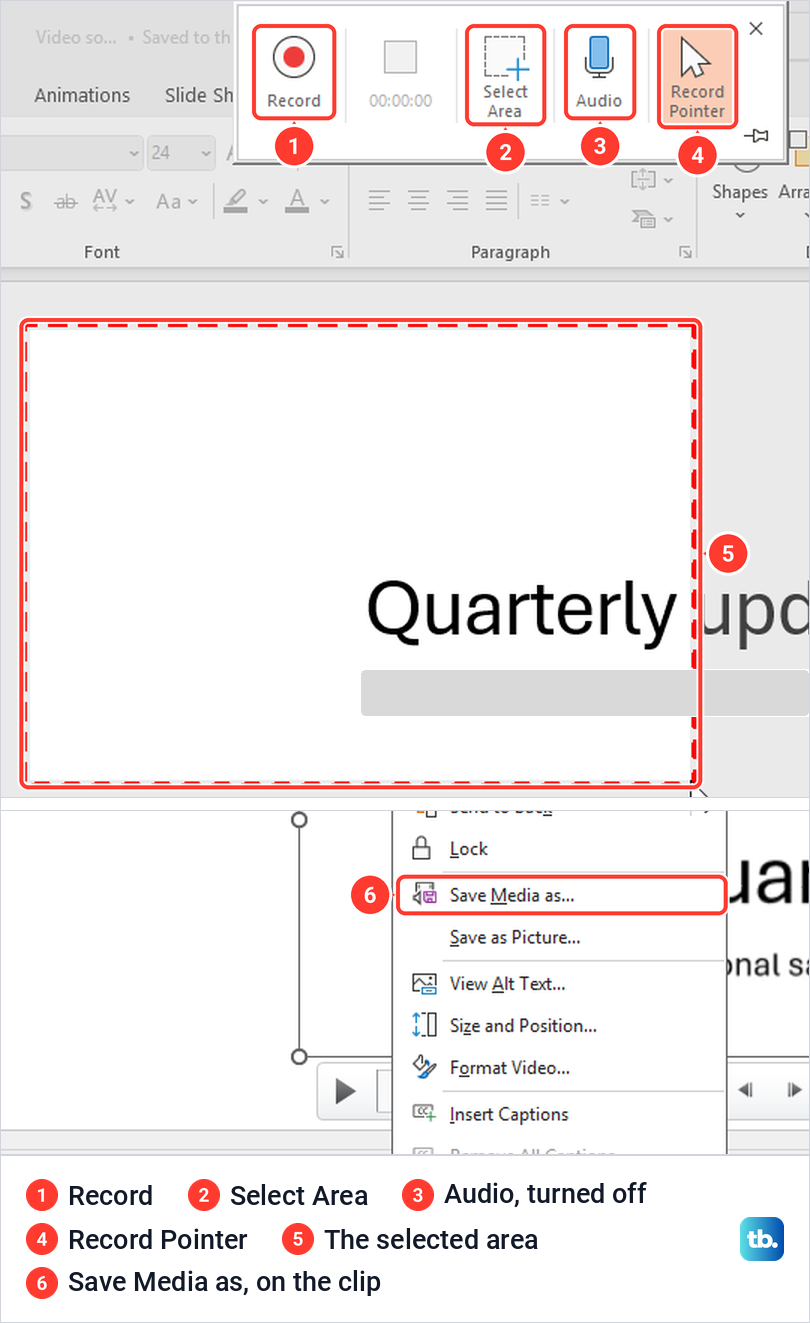Choose Save Media as in context menu
This screenshot has width=810, height=1323.
(x=560, y=895)
